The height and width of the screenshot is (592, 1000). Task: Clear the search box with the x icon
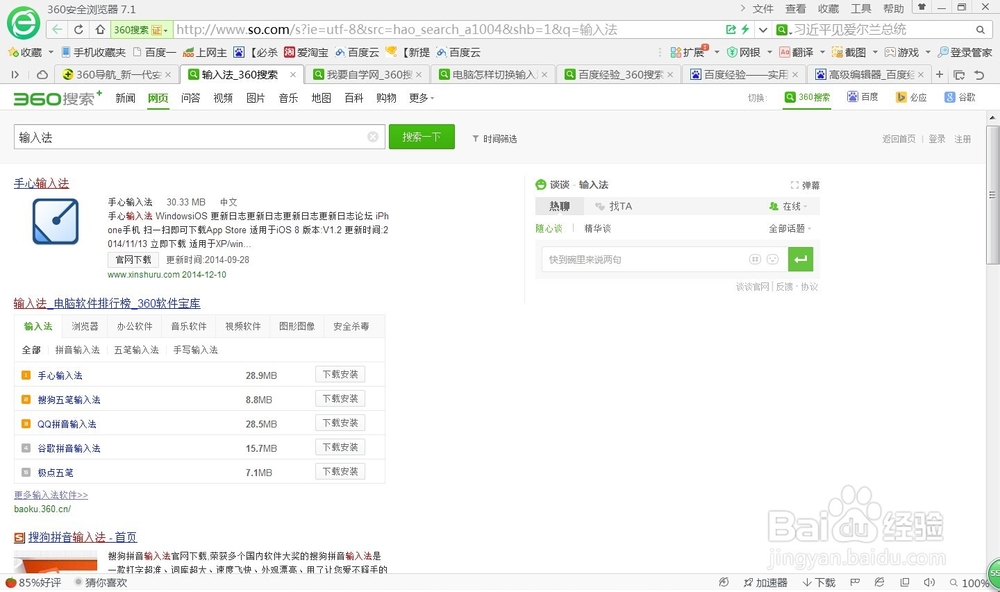(x=373, y=137)
